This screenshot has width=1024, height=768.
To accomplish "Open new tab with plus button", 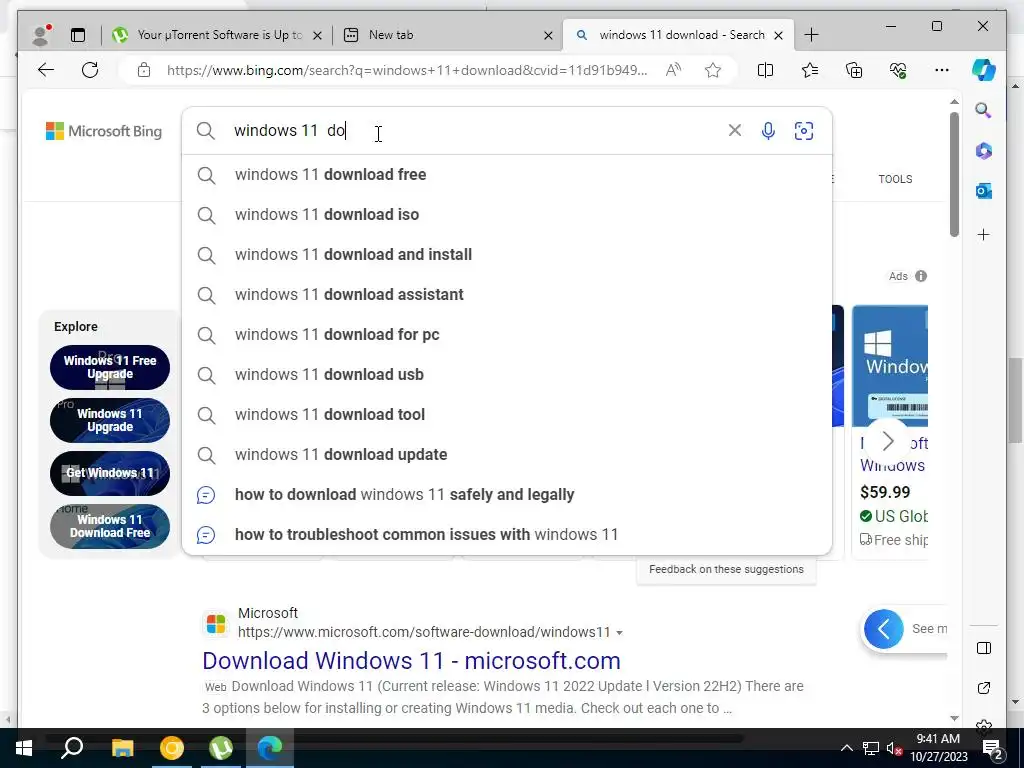I will [x=811, y=35].
